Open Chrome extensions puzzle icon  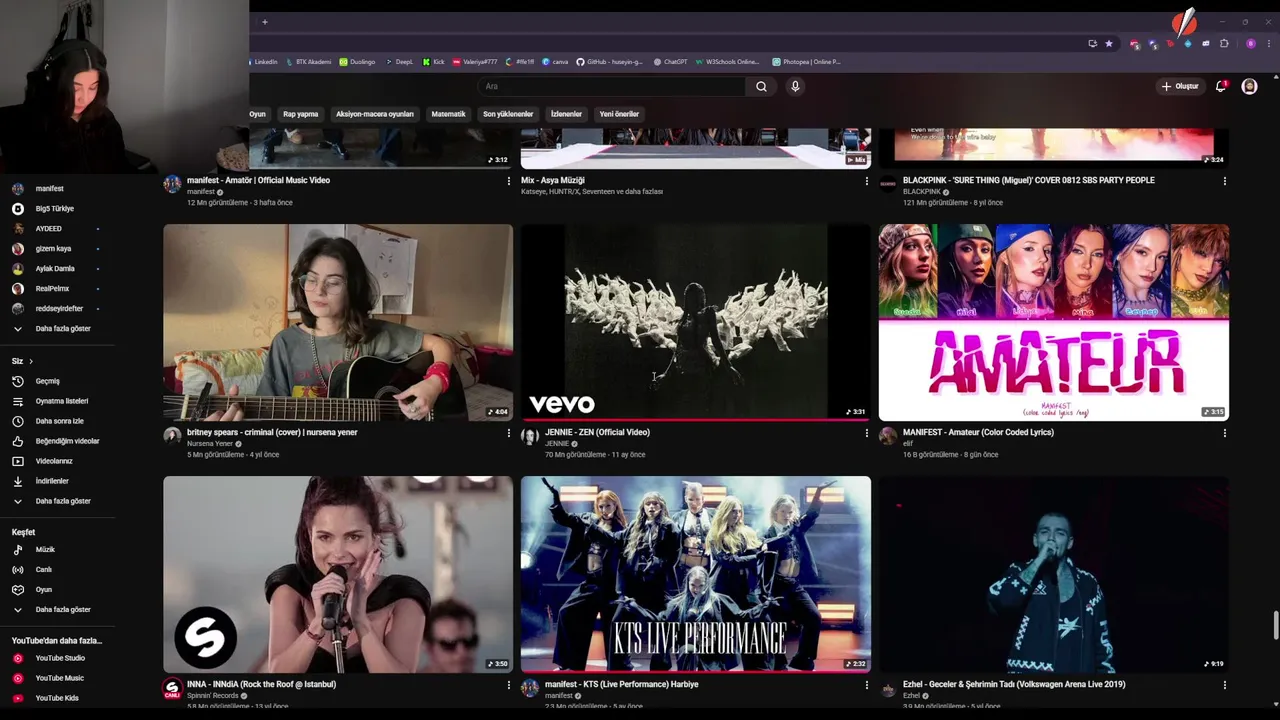point(1224,43)
